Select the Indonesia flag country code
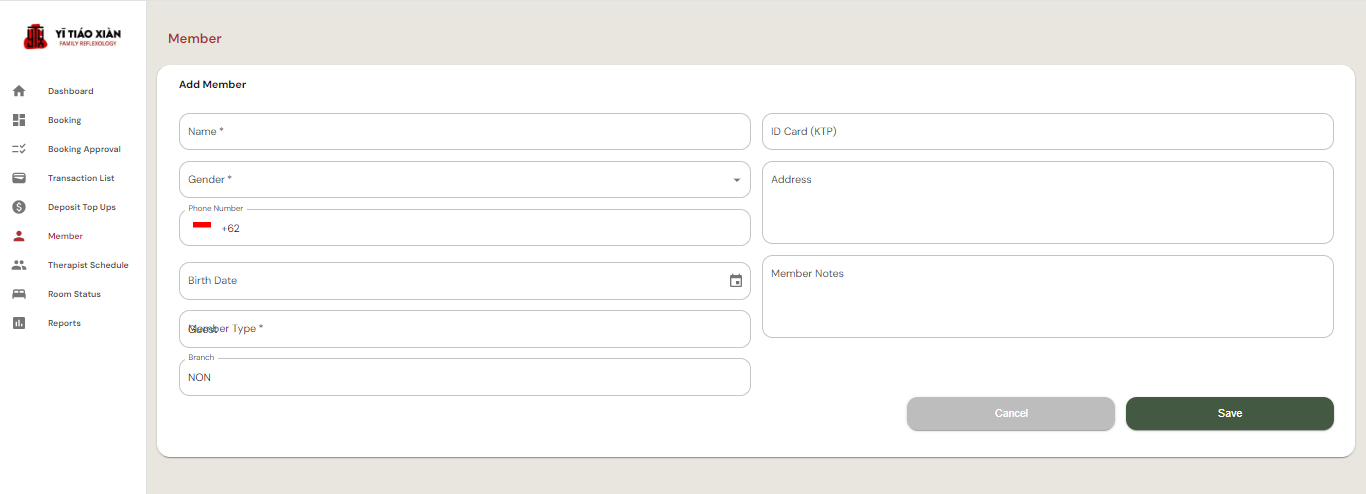The width and height of the screenshot is (1366, 494). [202, 227]
